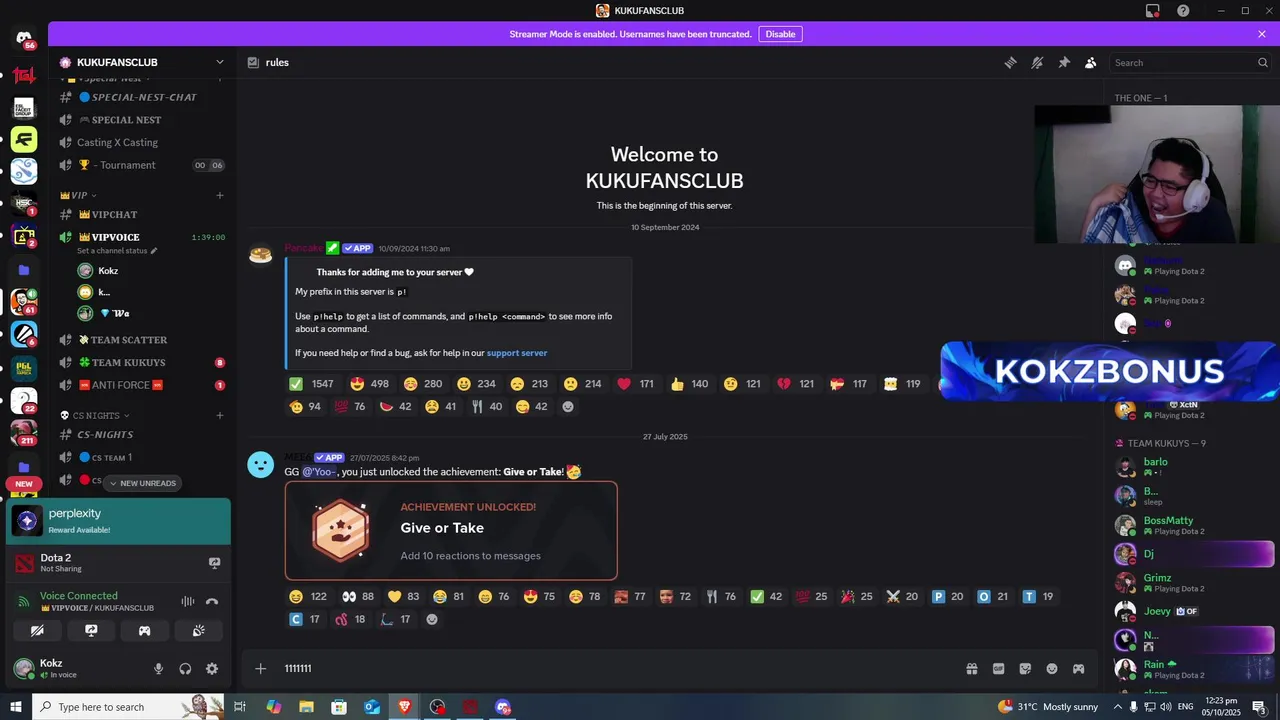1280x720 pixels.
Task: Show hidden system tray icons
Action: click(1117, 707)
